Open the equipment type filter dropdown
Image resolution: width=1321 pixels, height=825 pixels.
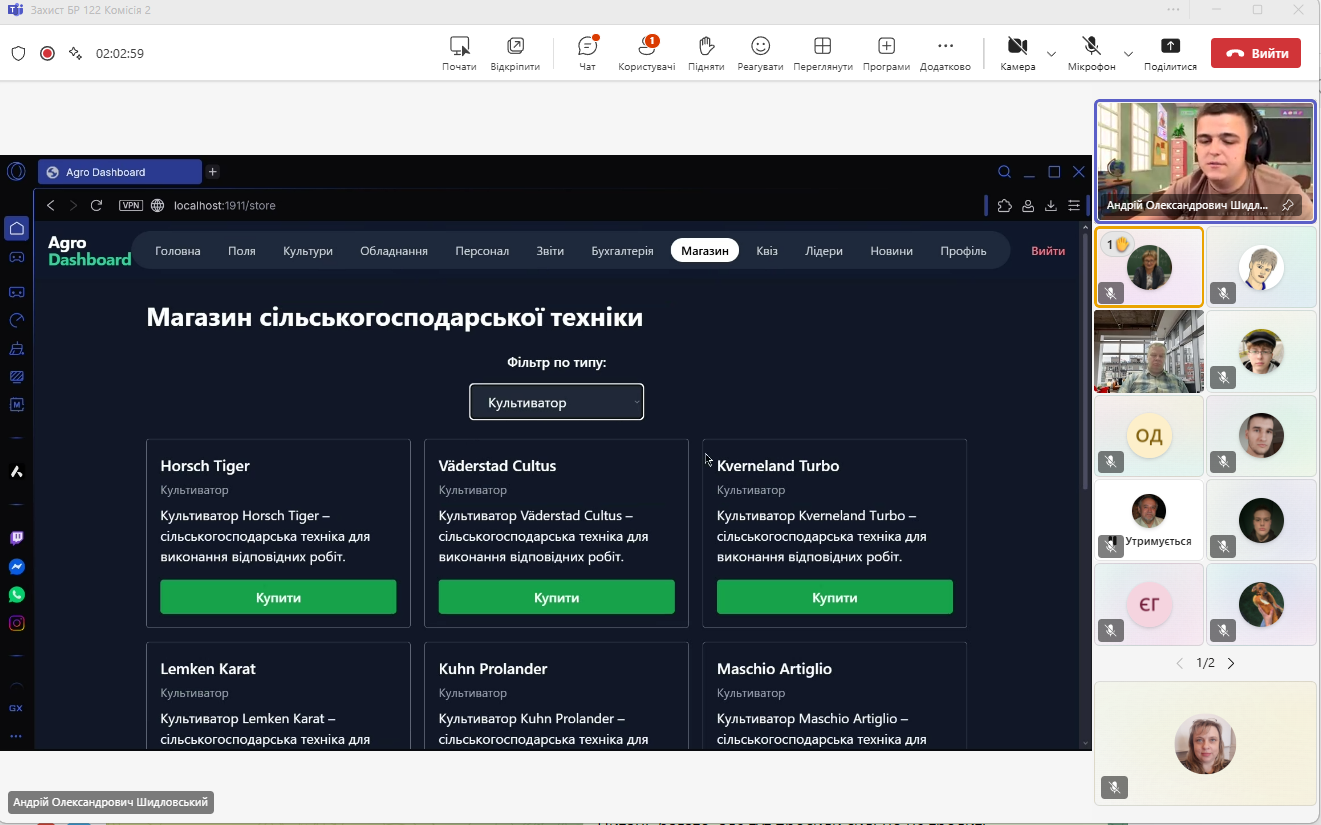(x=556, y=403)
